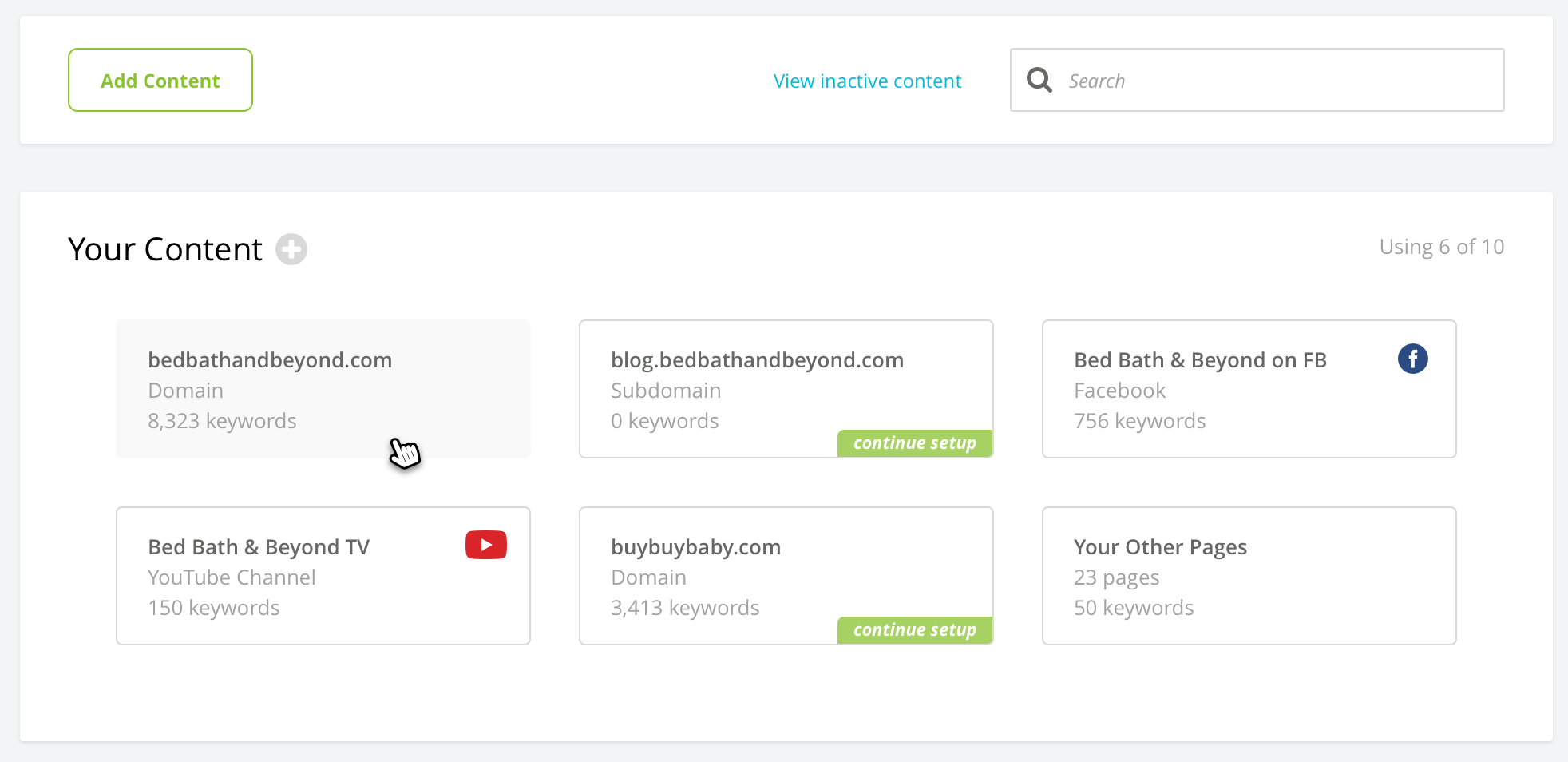Screen dimensions: 1568x762
Task: Click the Using 6 of 10 usage text
Action: 1442,247
